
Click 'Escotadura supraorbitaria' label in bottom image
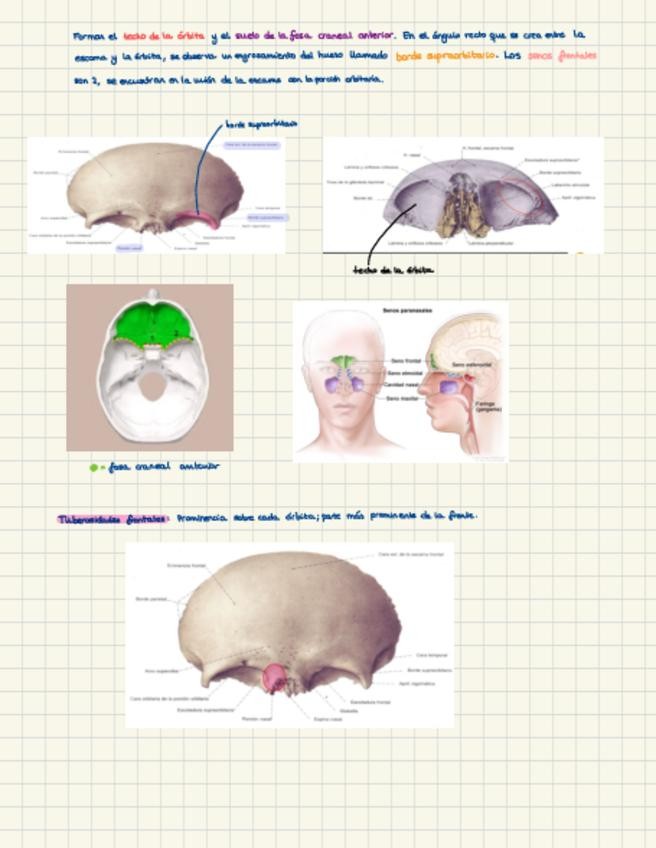[206, 710]
